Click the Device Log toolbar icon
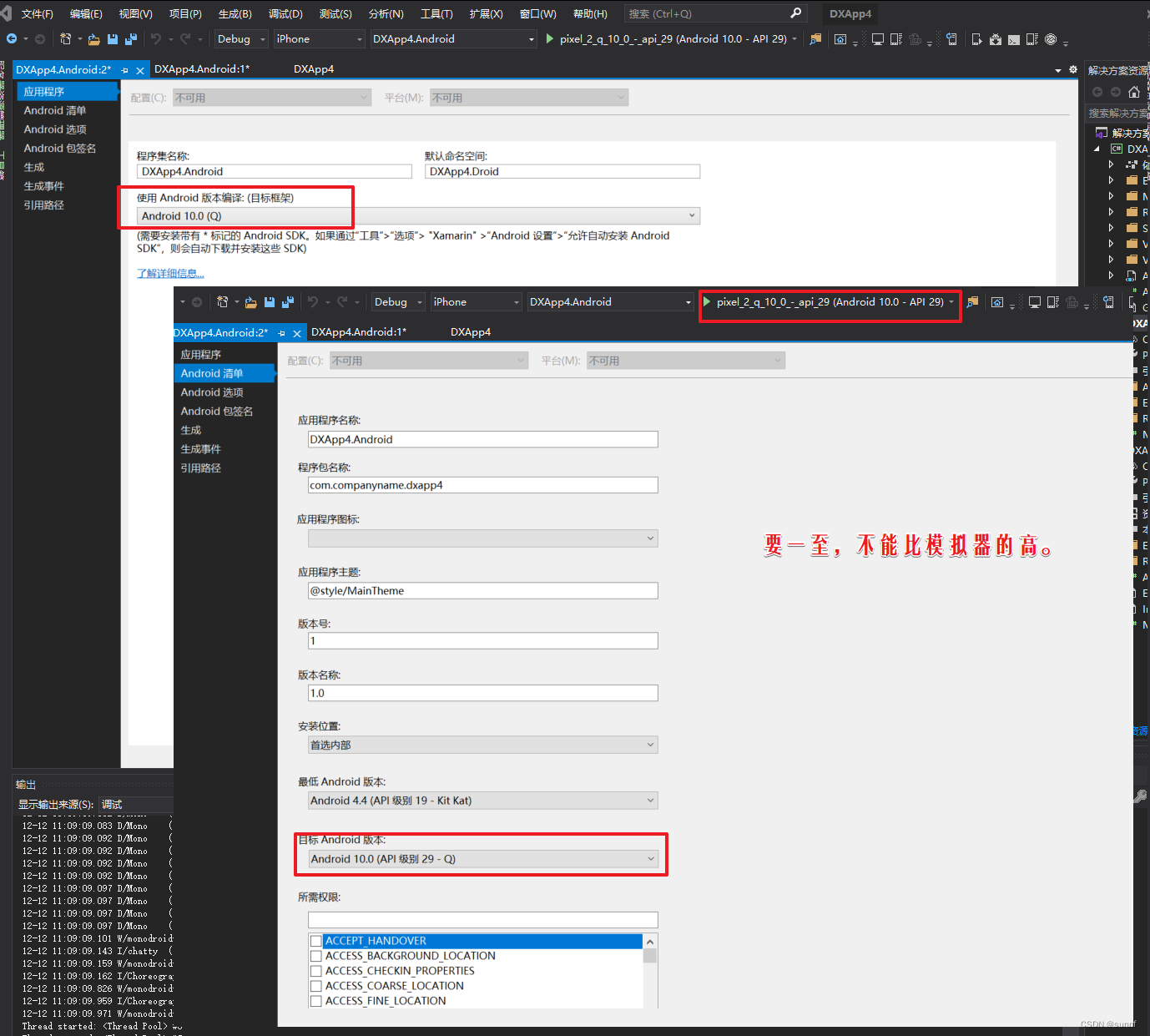Image resolution: width=1150 pixels, height=1036 pixels. coord(1032,38)
